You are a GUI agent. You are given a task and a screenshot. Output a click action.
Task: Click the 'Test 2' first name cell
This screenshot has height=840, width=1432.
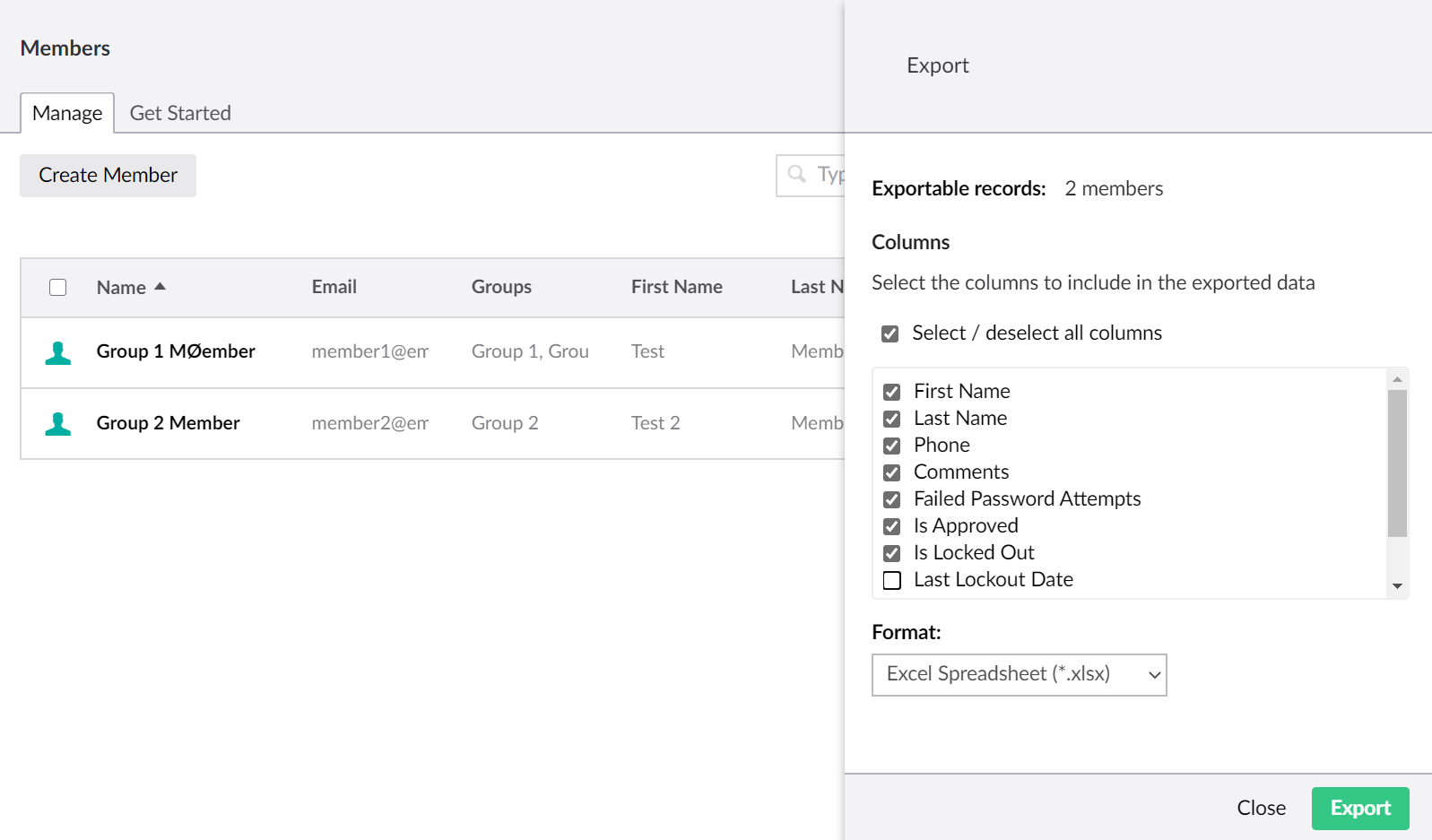pyautogui.click(x=655, y=423)
